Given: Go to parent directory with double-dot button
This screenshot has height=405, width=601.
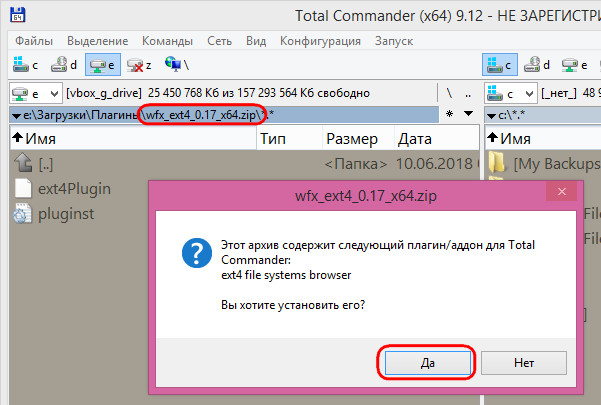Looking at the screenshot, I should [x=468, y=93].
